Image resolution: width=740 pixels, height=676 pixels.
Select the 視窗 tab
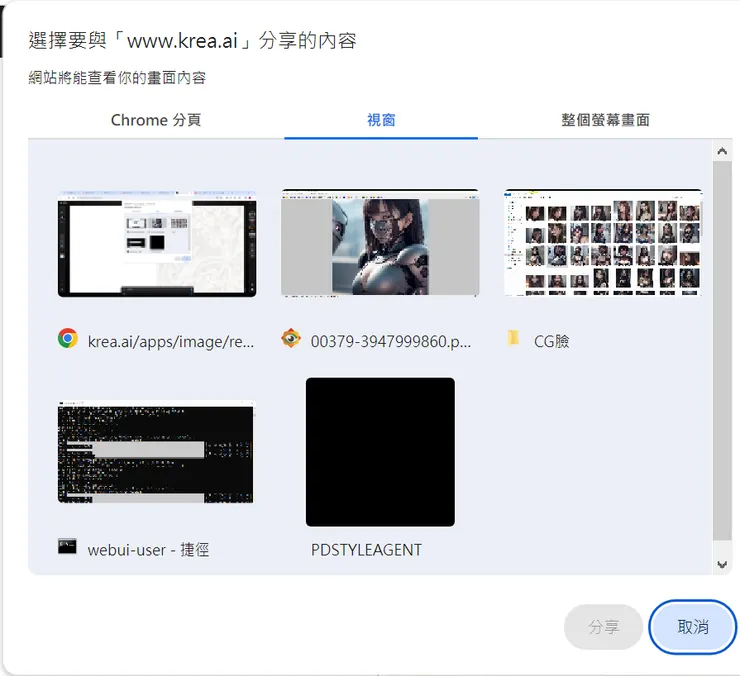(381, 120)
